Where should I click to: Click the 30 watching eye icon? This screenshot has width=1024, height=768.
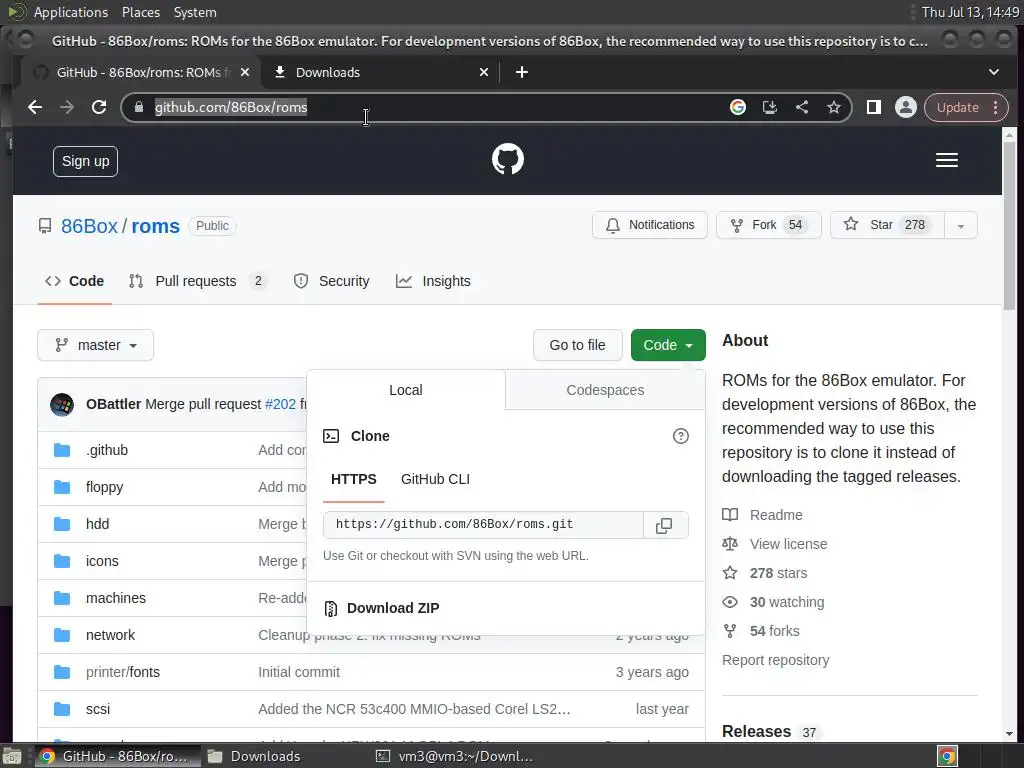(x=730, y=602)
